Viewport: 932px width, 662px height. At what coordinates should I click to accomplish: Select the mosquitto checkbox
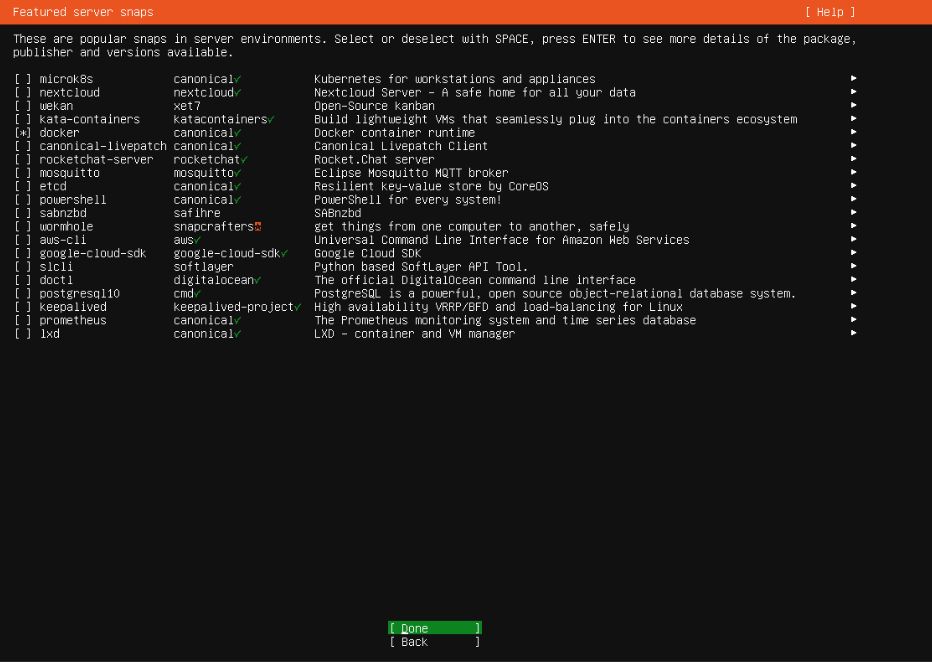(23, 173)
